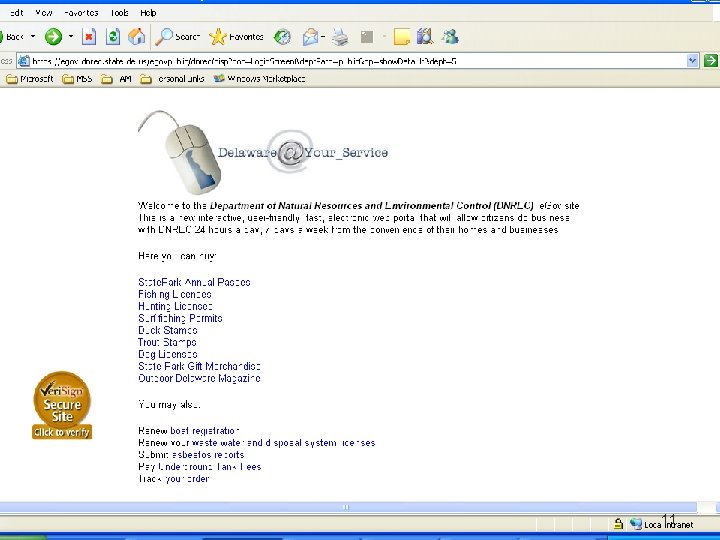
Task: Click the Back button in toolbar
Action: tap(13, 37)
